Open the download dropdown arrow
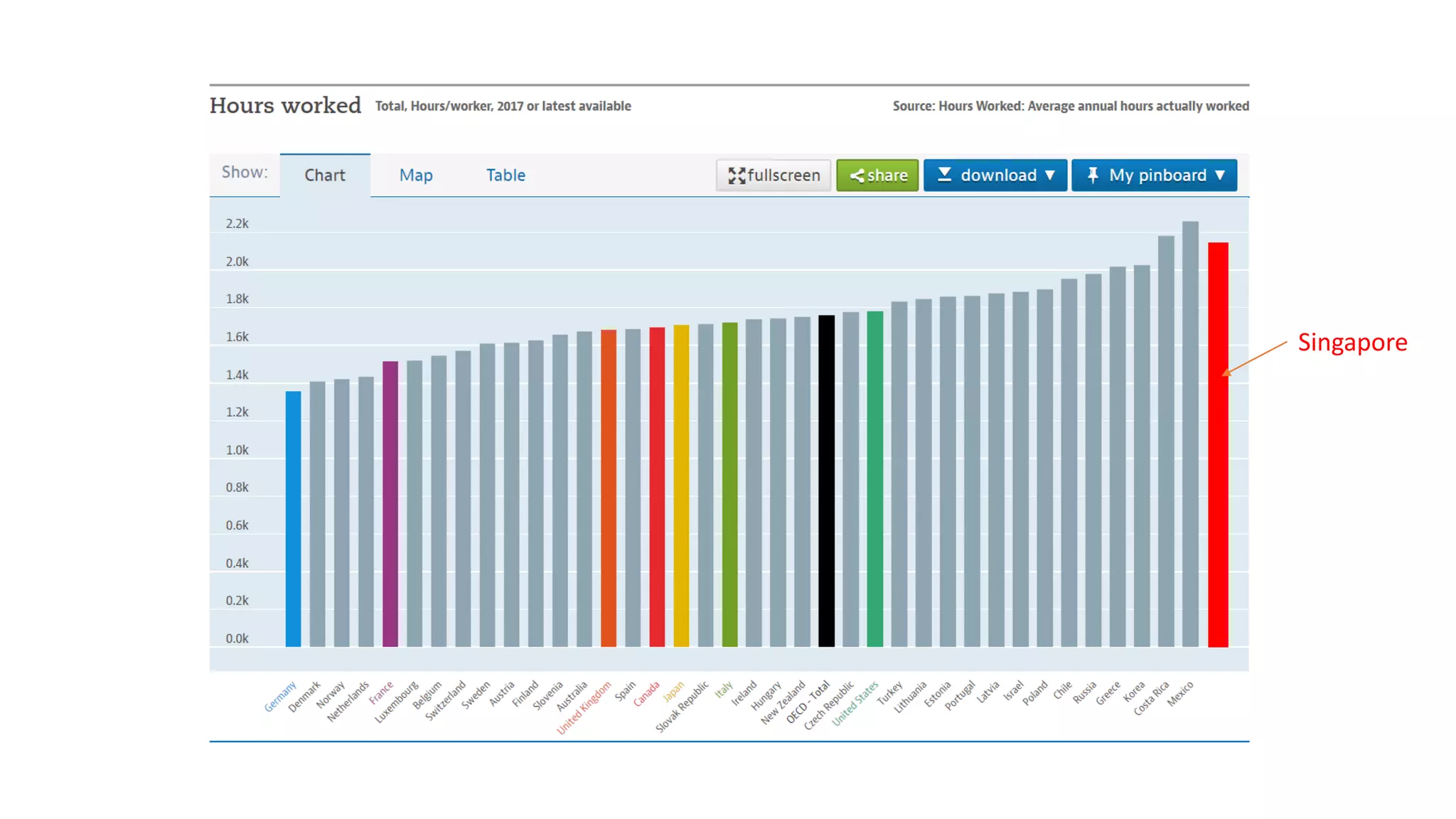1456x819 pixels. coord(1050,175)
